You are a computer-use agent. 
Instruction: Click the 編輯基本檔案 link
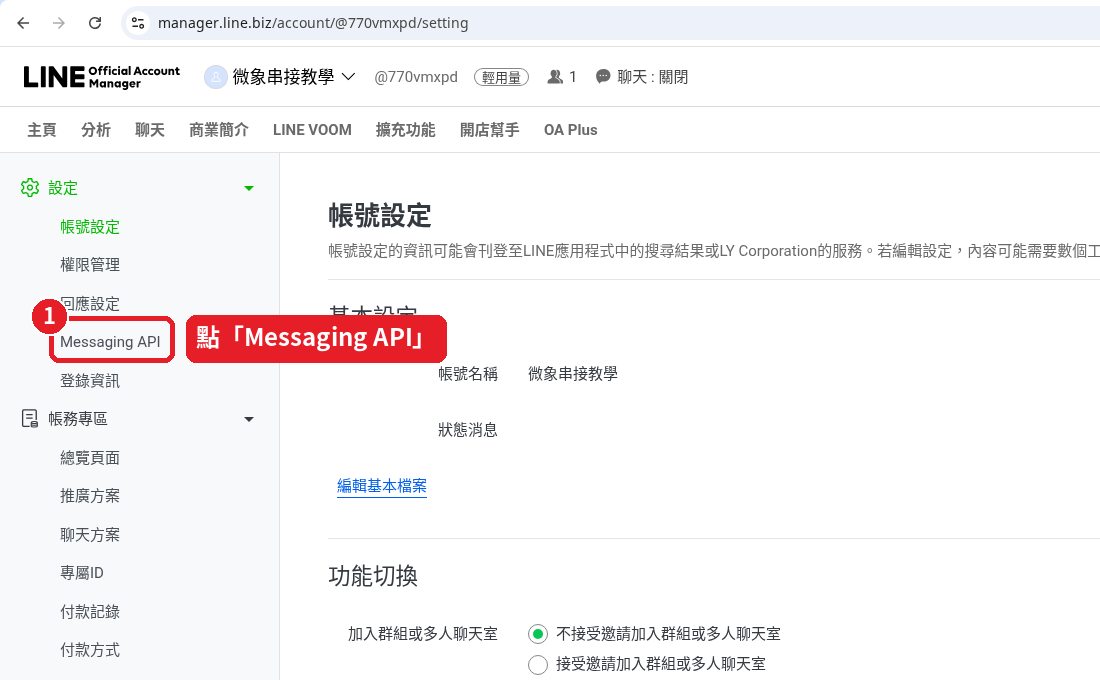[x=382, y=486]
